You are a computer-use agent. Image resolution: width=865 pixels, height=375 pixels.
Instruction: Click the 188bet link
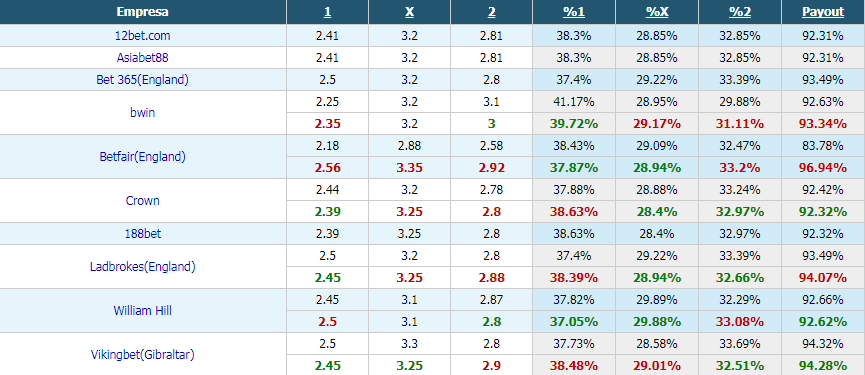[143, 234]
